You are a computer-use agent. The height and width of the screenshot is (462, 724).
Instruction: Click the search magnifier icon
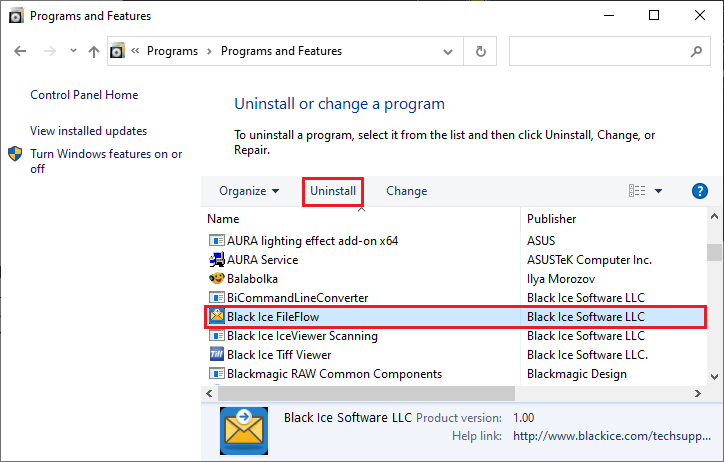(x=696, y=51)
